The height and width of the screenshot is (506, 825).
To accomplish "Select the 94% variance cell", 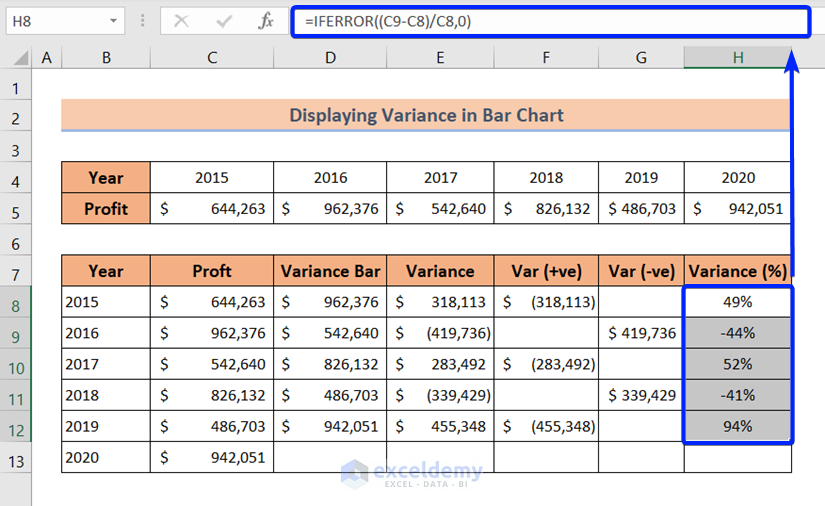I will [x=738, y=427].
